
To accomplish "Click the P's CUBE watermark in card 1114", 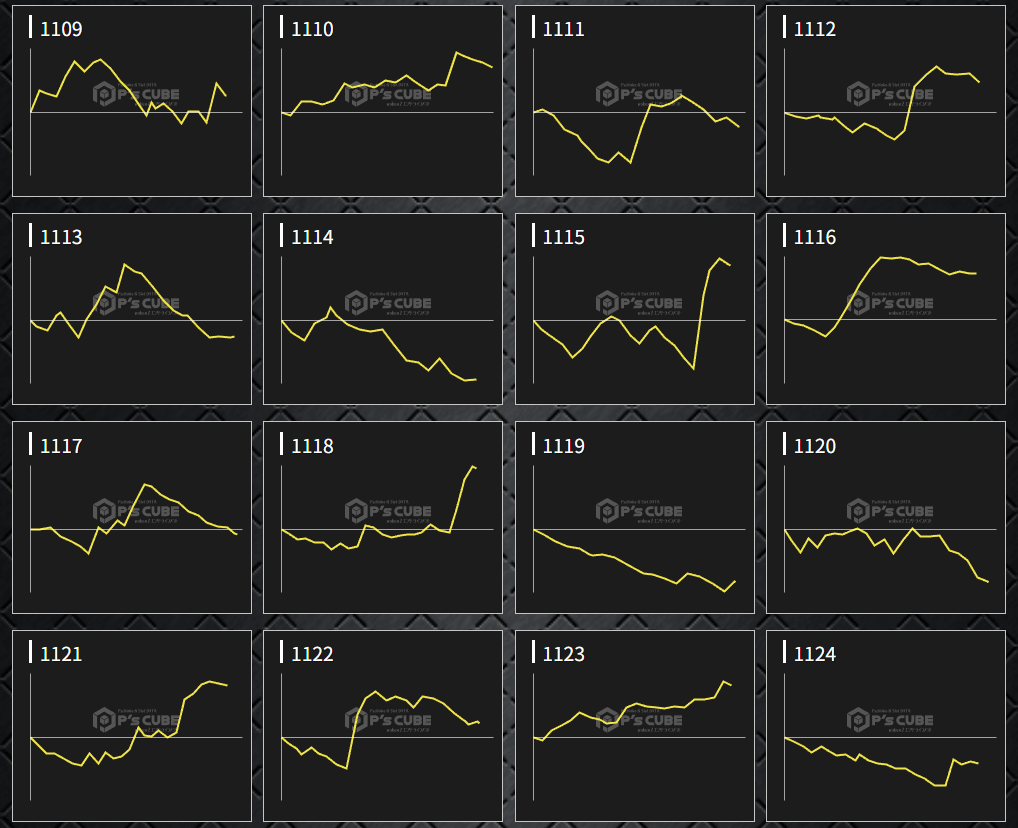I will 387,304.
